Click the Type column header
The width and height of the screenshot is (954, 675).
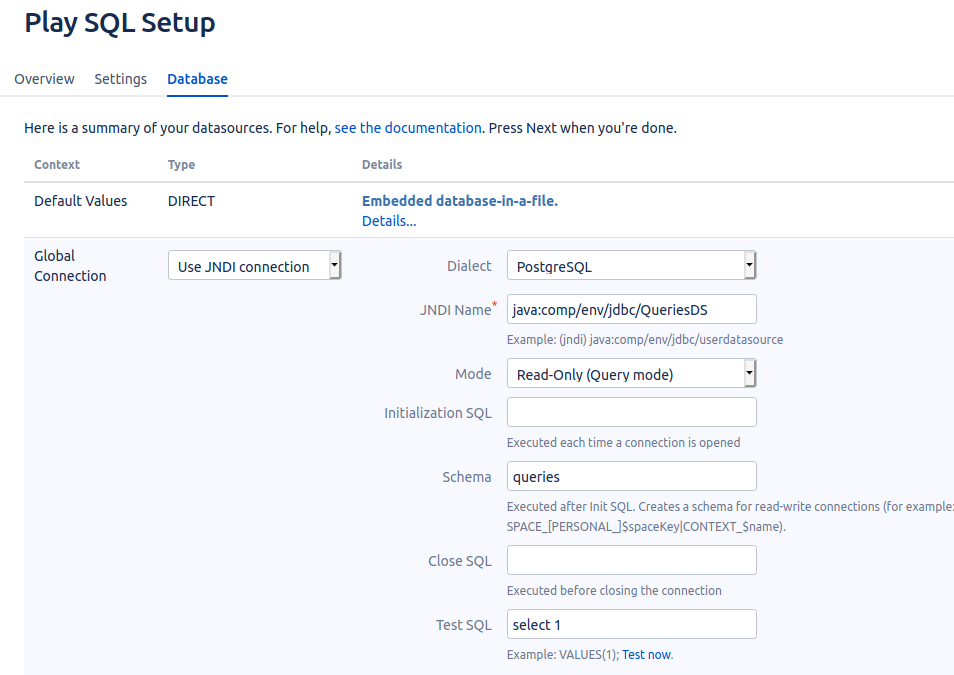pyautogui.click(x=181, y=165)
